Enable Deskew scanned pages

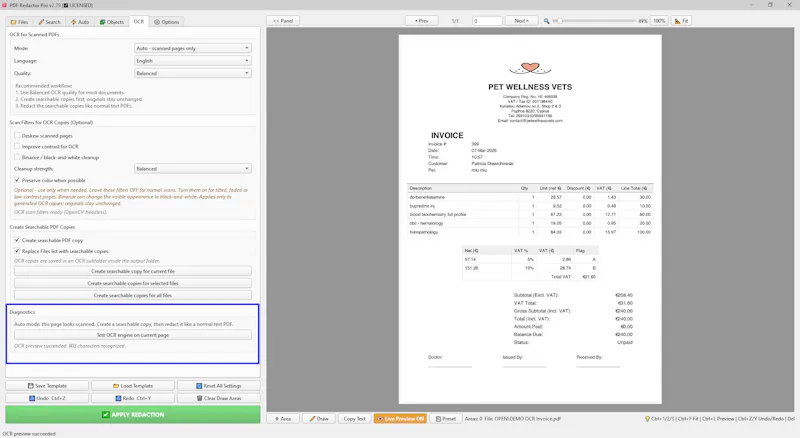click(x=17, y=136)
